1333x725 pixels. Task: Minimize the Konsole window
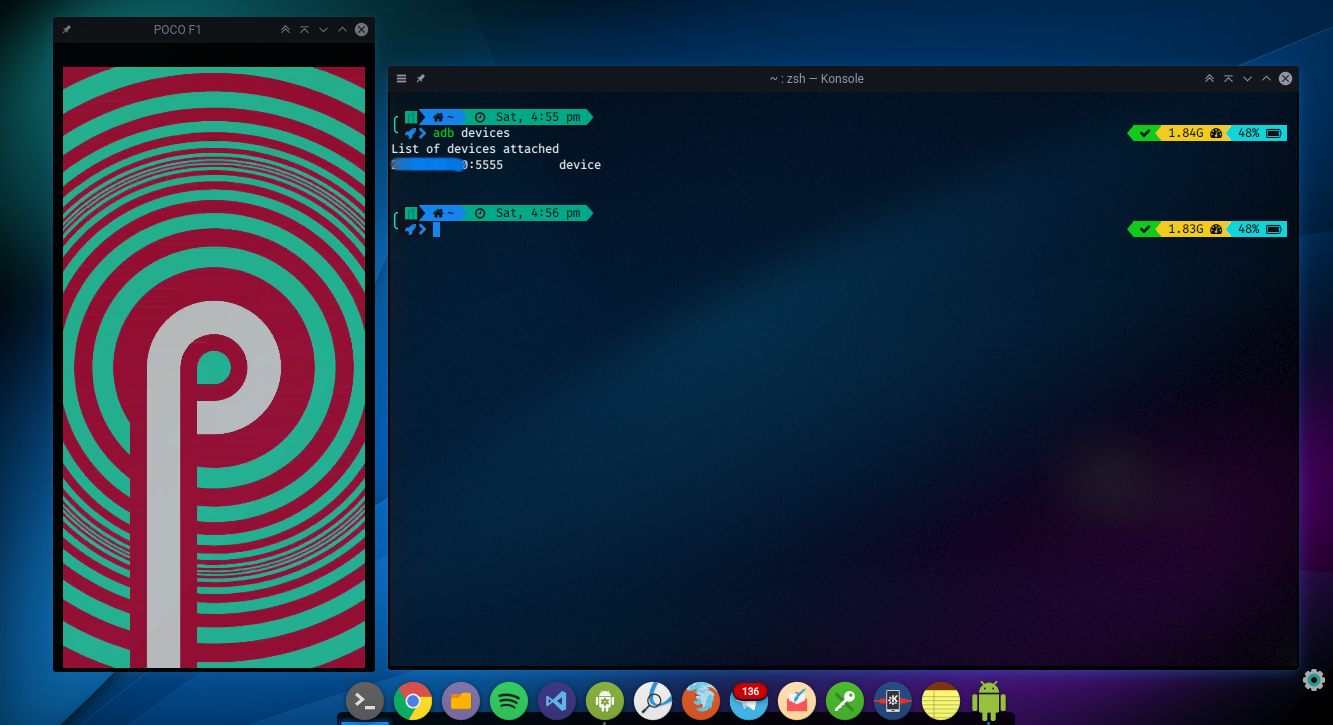(x=1247, y=79)
